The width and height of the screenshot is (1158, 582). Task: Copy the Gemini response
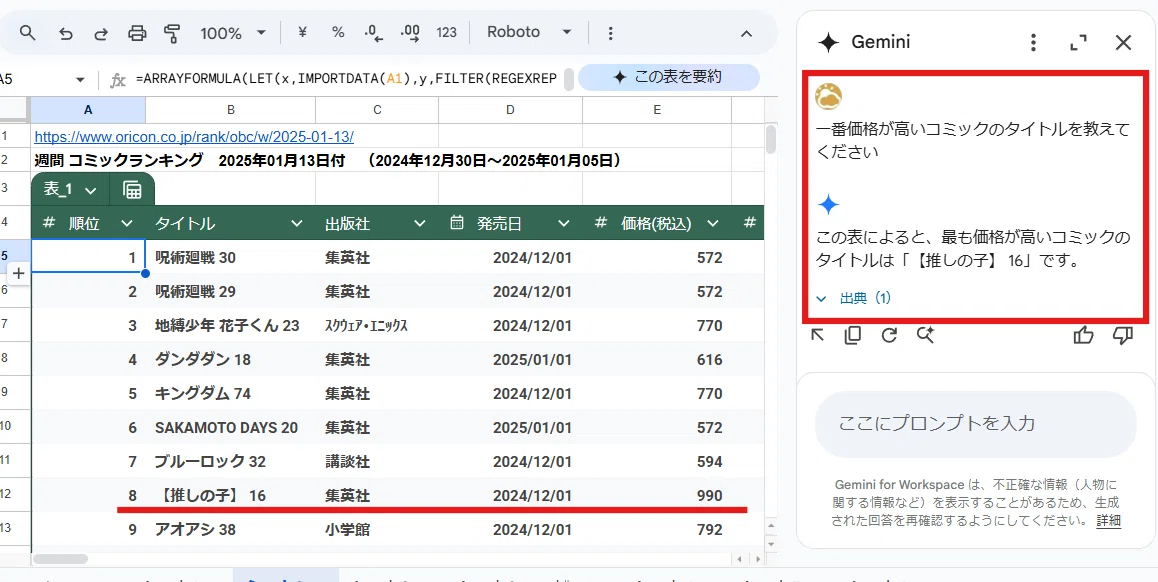click(852, 335)
